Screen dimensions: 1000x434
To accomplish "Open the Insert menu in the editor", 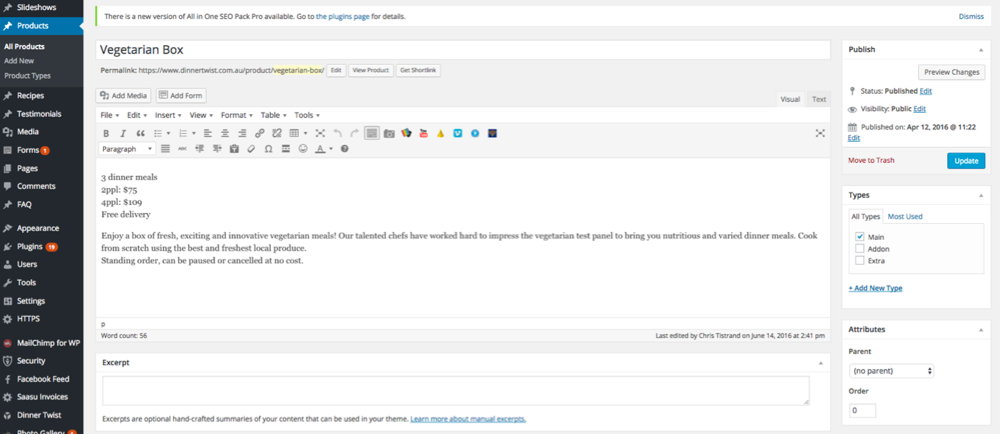I will 168,115.
